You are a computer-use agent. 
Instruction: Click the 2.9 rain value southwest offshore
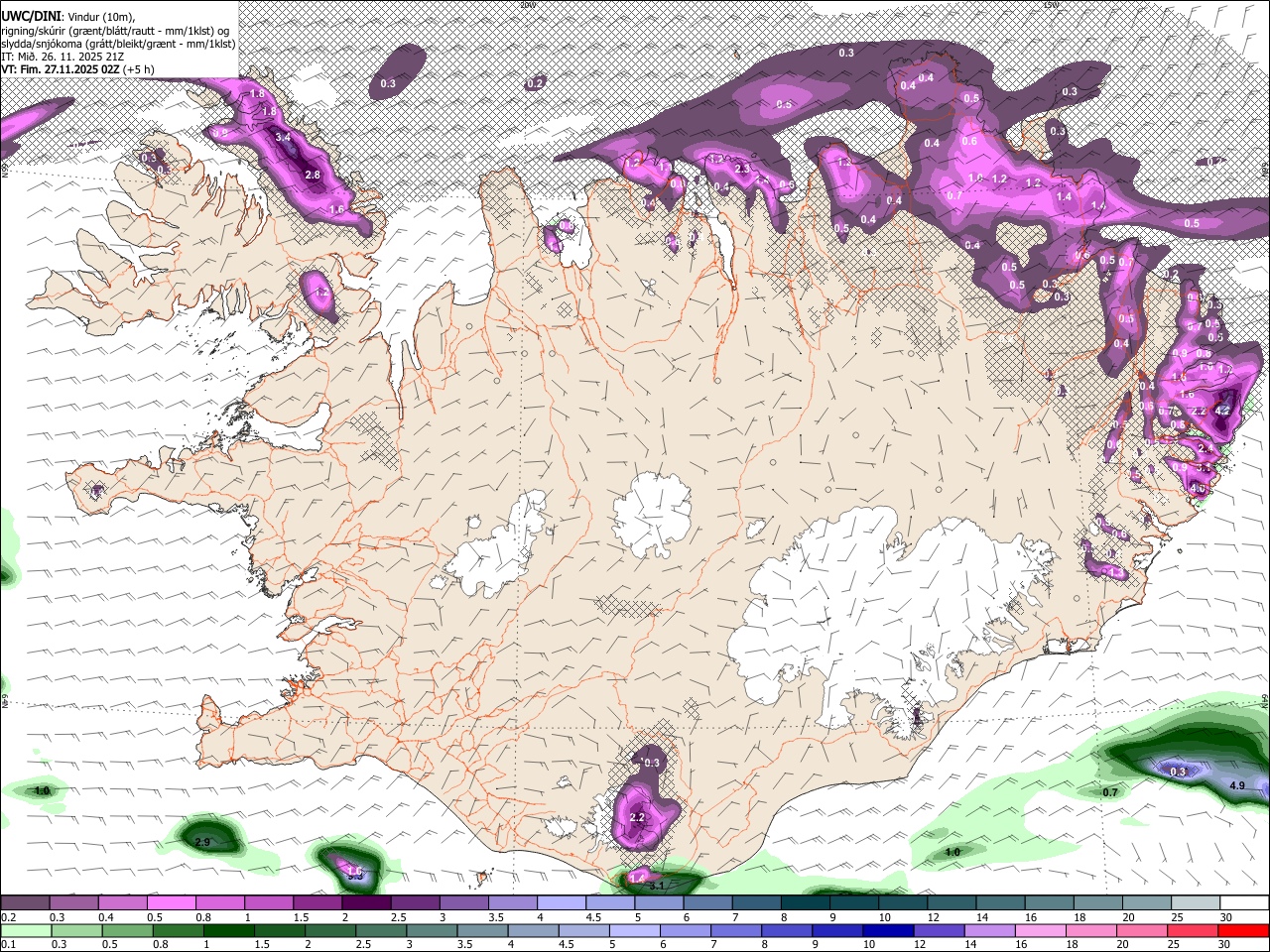click(202, 842)
